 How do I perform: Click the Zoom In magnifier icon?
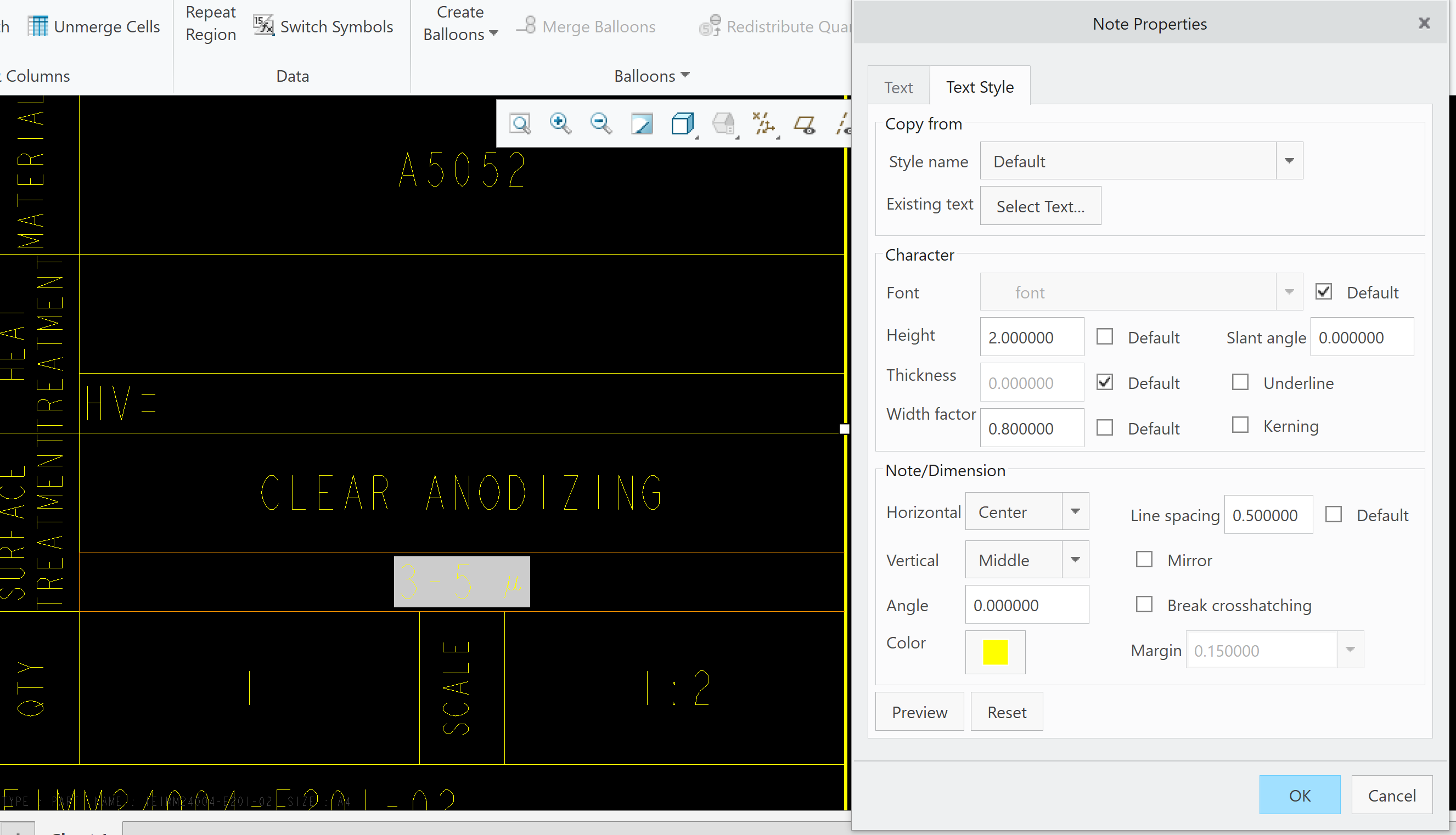click(560, 124)
